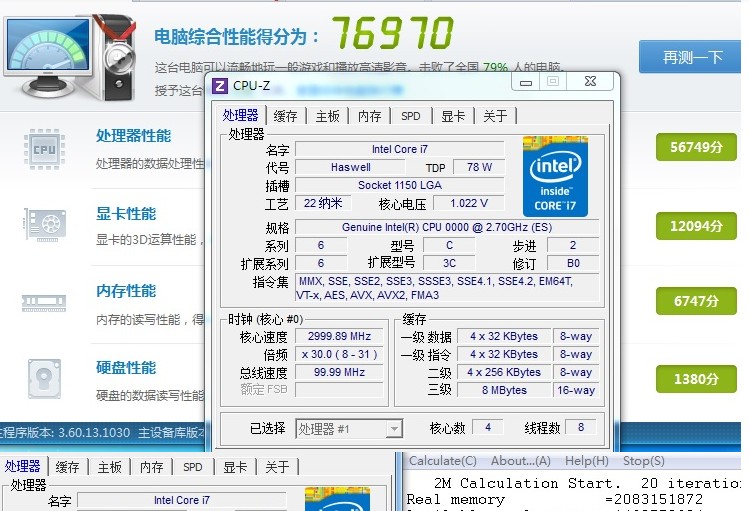Click the 2M Calculation Start line in Super PI
Viewport: 749px width, 511px height.
(587, 483)
